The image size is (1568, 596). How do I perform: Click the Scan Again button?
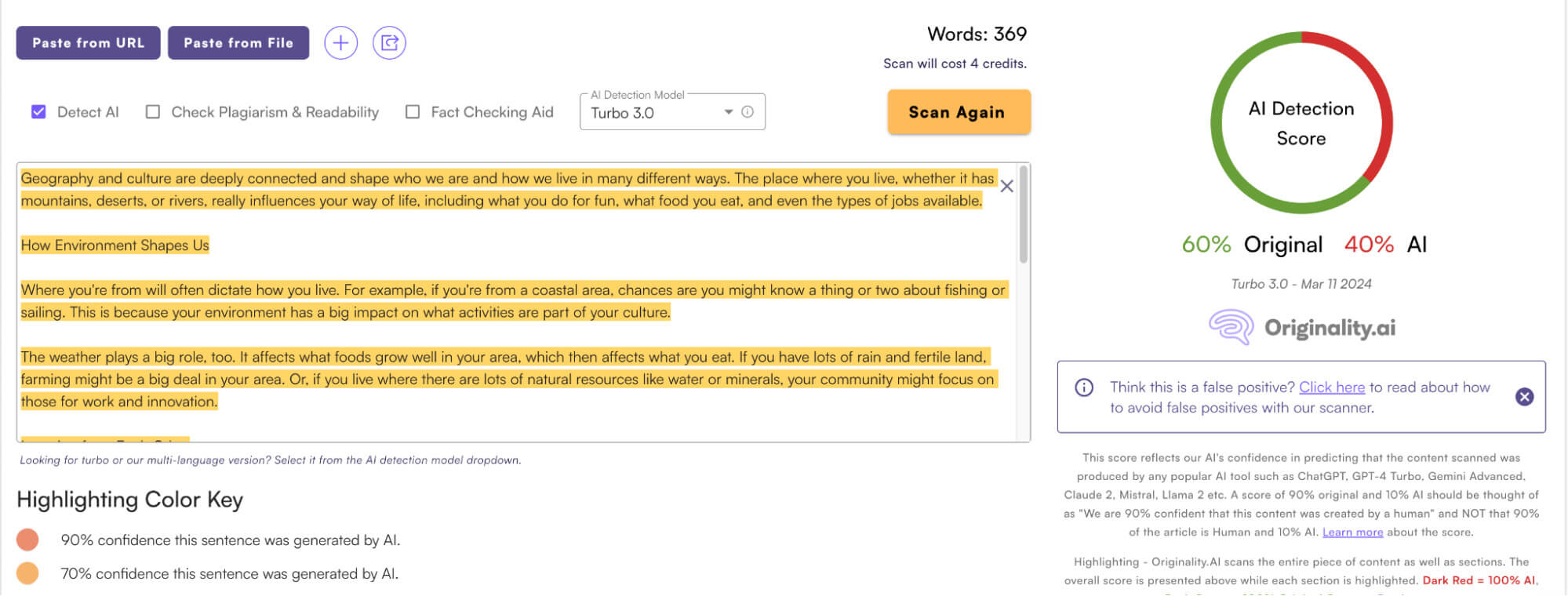tap(958, 112)
